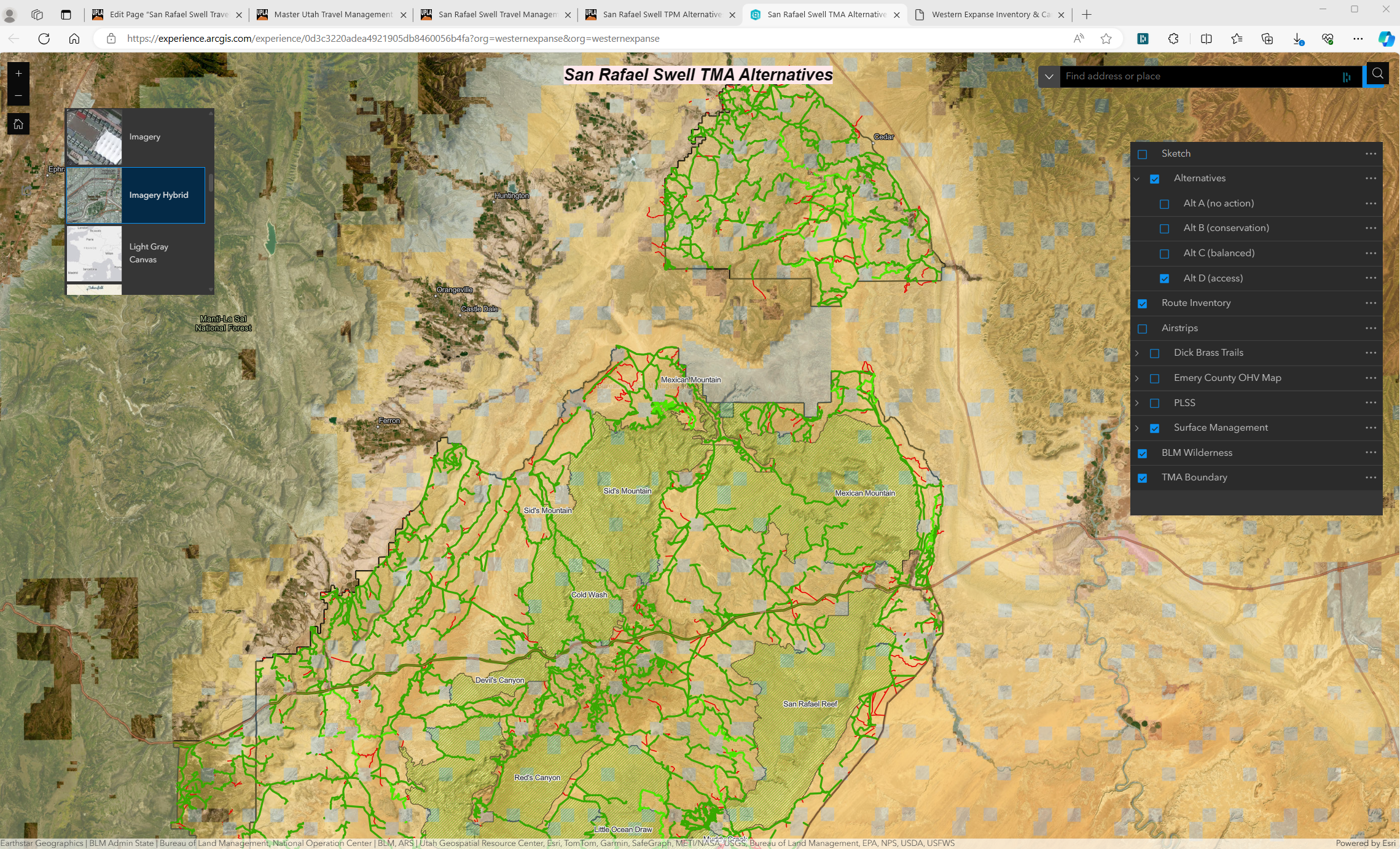This screenshot has height=849, width=1400.
Task: Open the browser downloads icon
Action: click(1297, 39)
